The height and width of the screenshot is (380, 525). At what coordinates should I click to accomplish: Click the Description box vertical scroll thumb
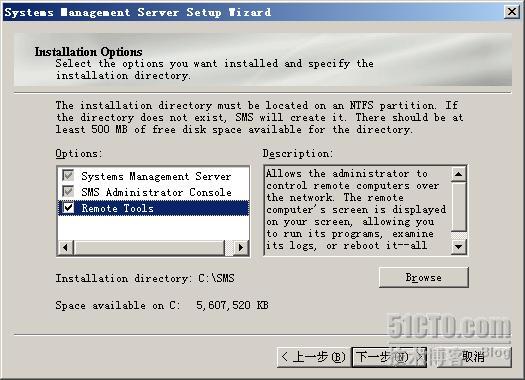[x=458, y=207]
